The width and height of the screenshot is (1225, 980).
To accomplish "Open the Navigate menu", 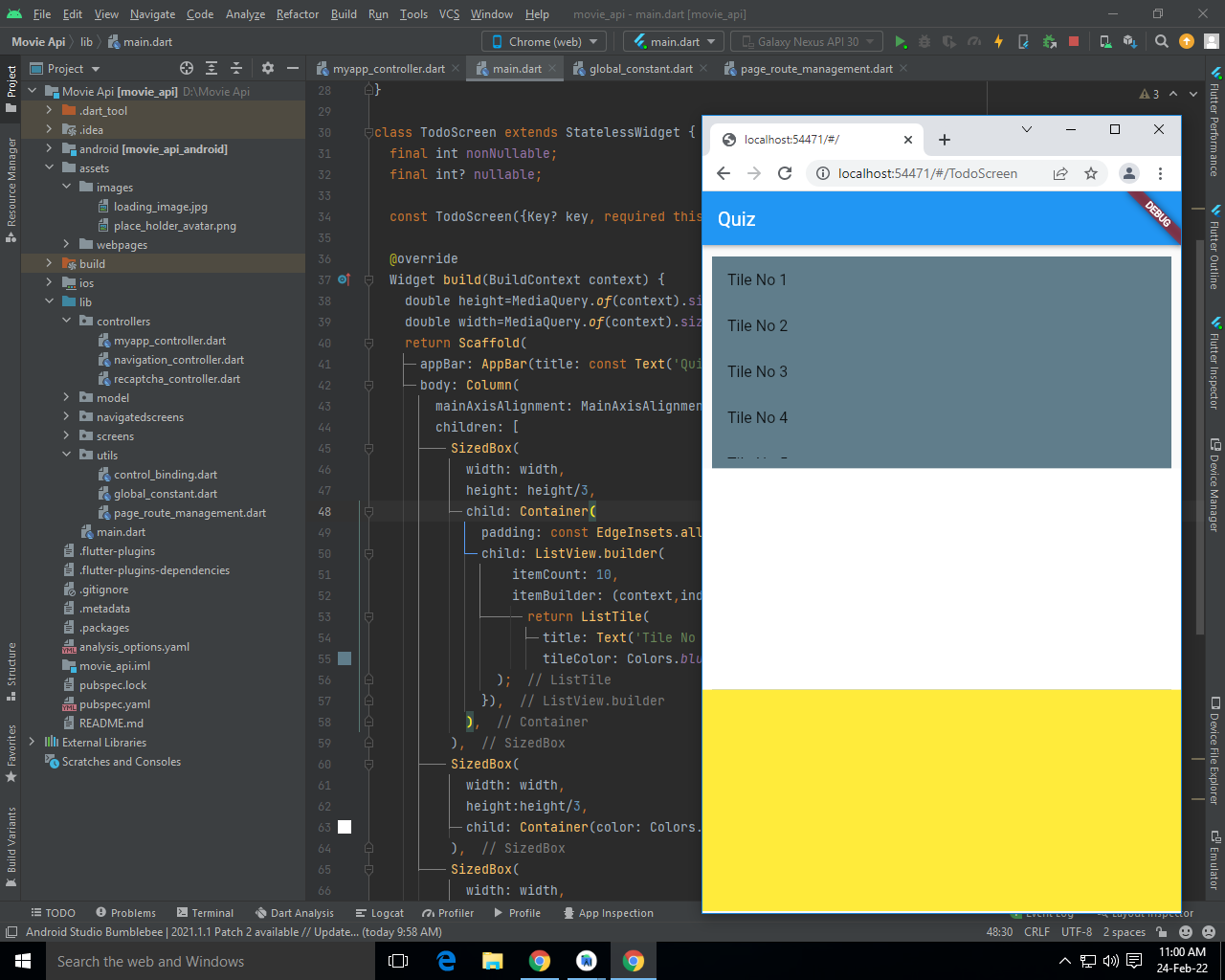I will [x=153, y=14].
